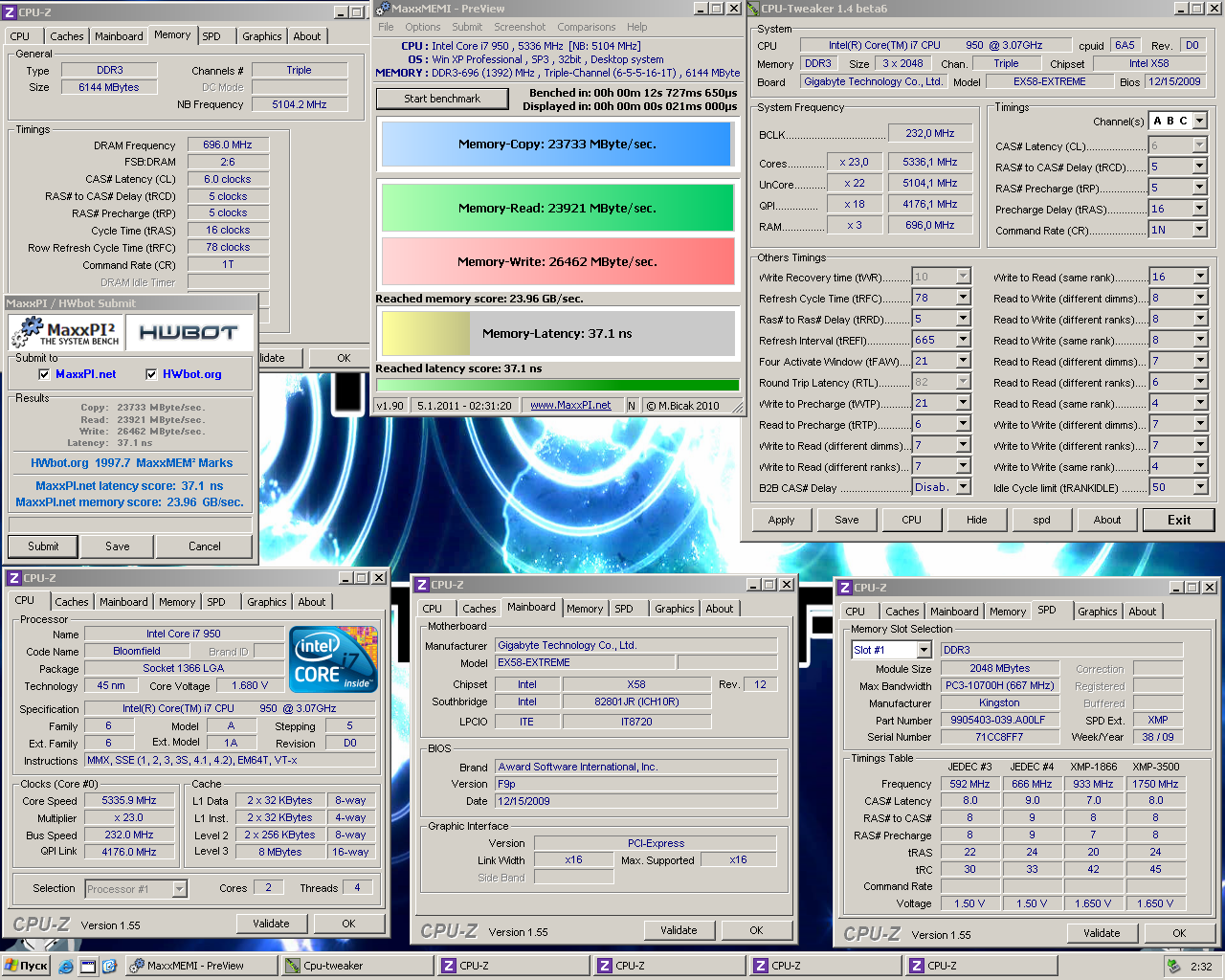Click the green system tray icon beside clock

[1173, 966]
